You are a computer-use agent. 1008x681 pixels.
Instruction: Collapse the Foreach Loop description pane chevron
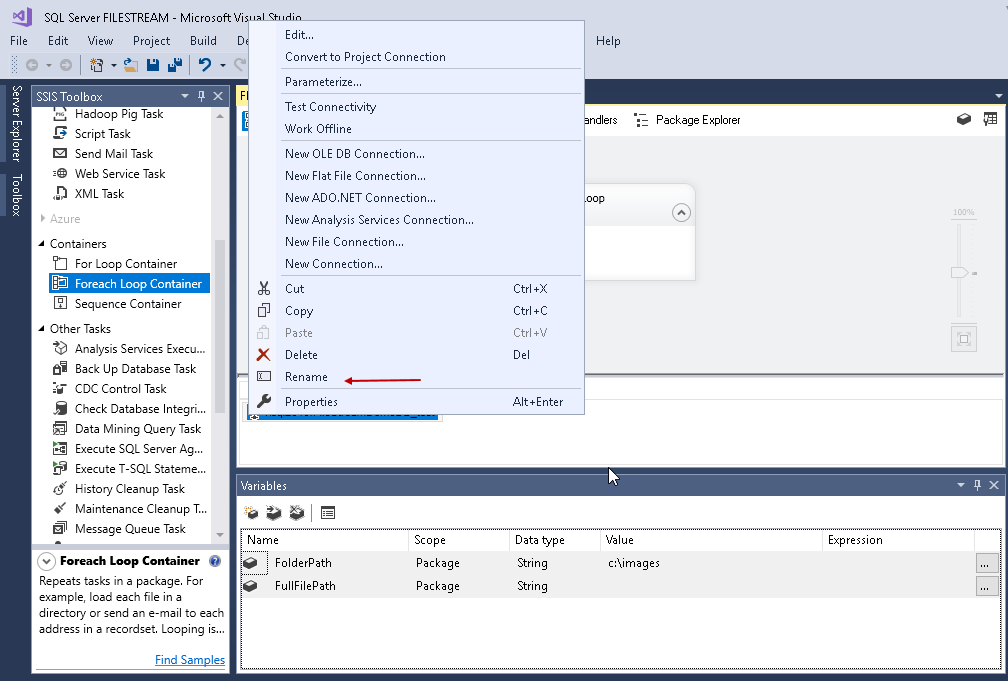[46, 561]
